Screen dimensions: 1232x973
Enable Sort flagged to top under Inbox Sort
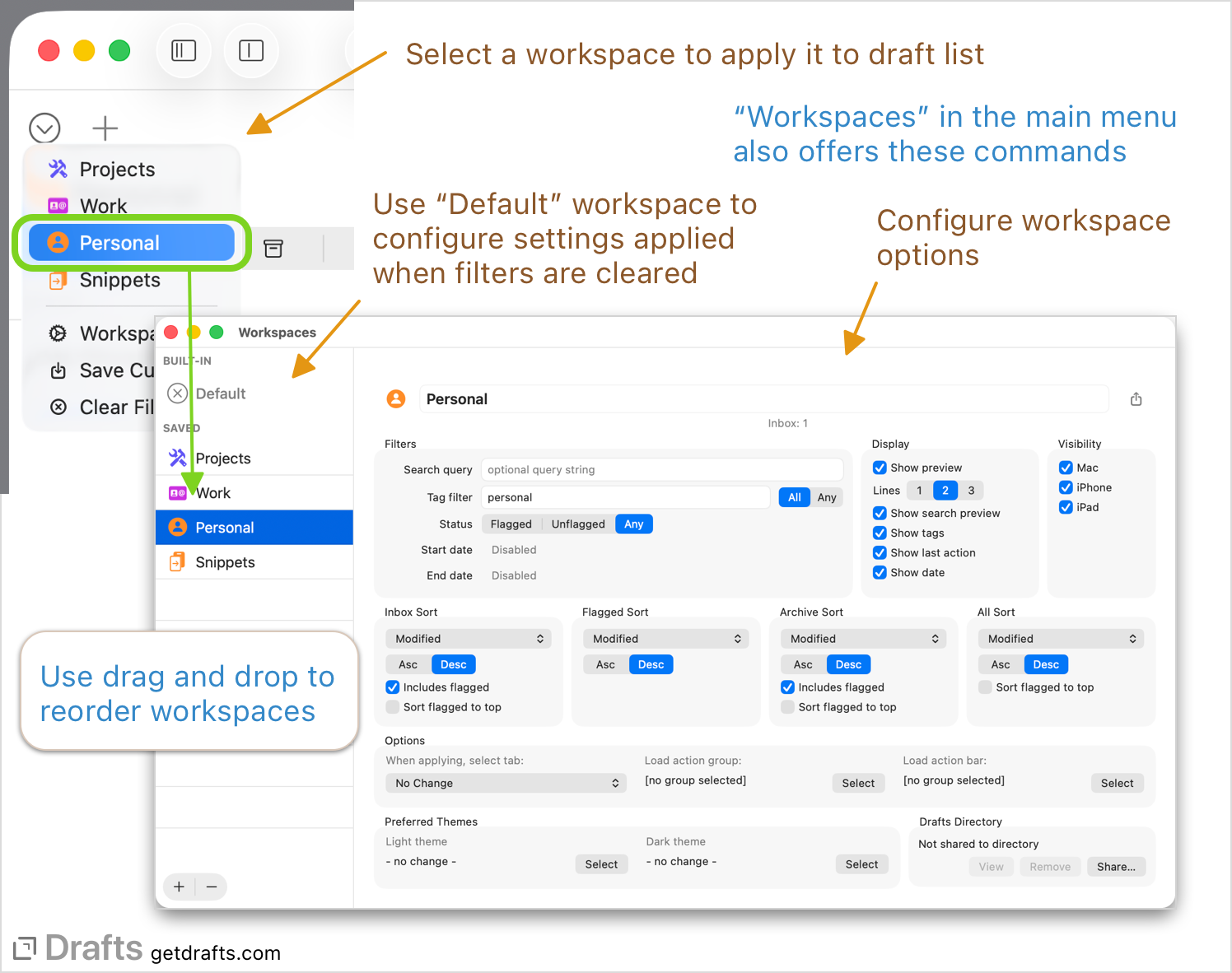point(392,706)
